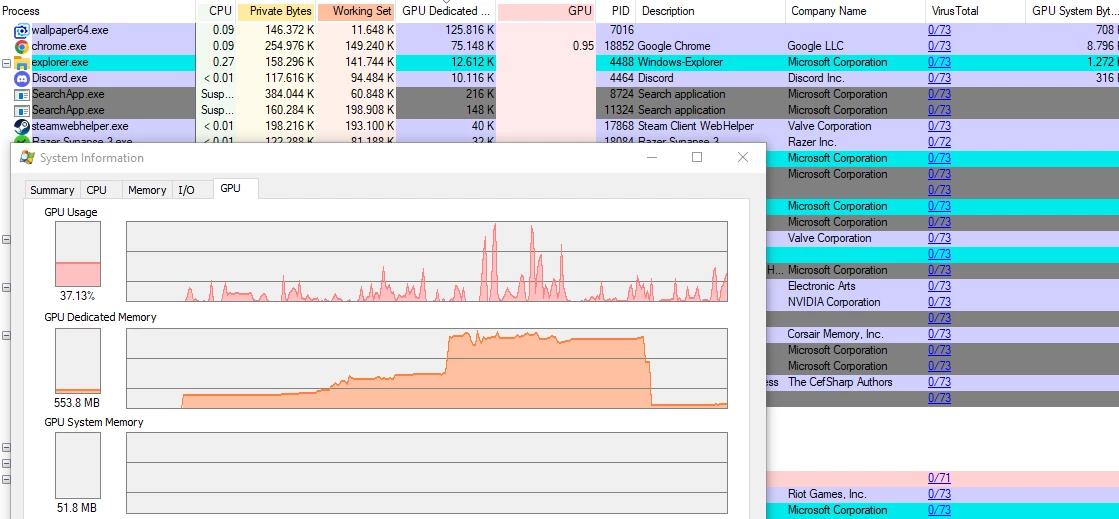Click the icon of SearchApp.exe PID 11324
1119x519 pixels.
point(21,110)
